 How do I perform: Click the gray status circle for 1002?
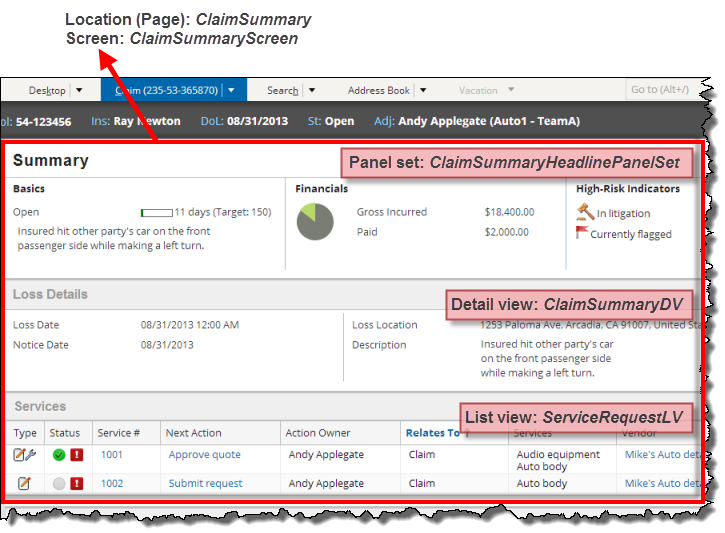59,484
